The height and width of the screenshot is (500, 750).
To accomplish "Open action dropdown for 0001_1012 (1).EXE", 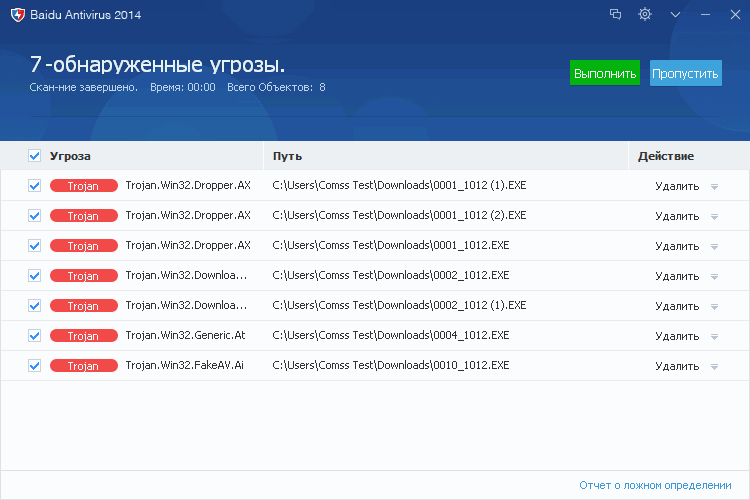I will tap(714, 187).
